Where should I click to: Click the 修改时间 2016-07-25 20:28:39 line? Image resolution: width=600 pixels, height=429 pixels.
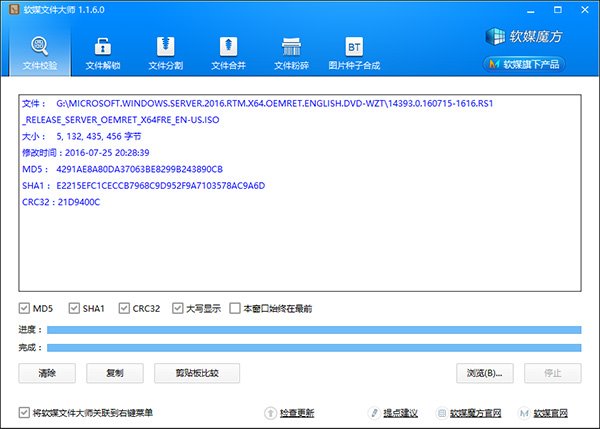pyautogui.click(x=86, y=153)
